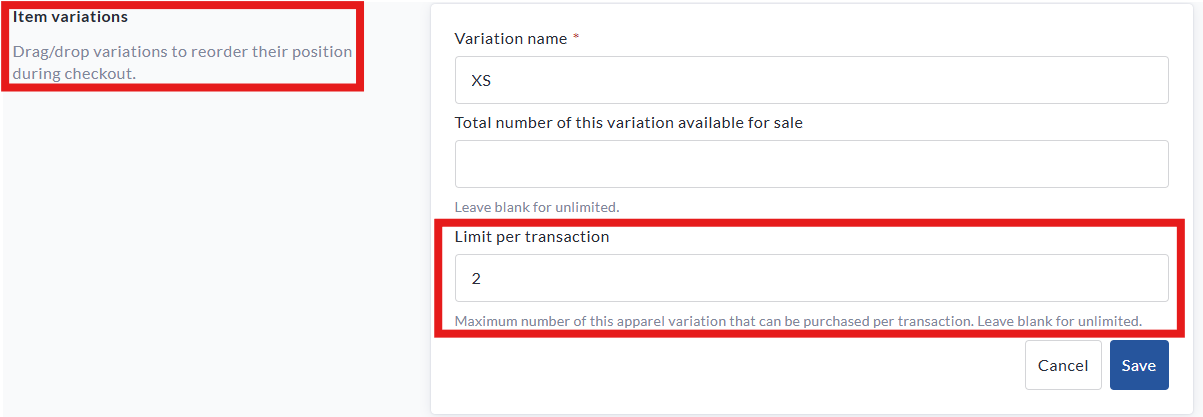The image size is (1203, 417).
Task: Click the Variation name label
Action: (510, 38)
